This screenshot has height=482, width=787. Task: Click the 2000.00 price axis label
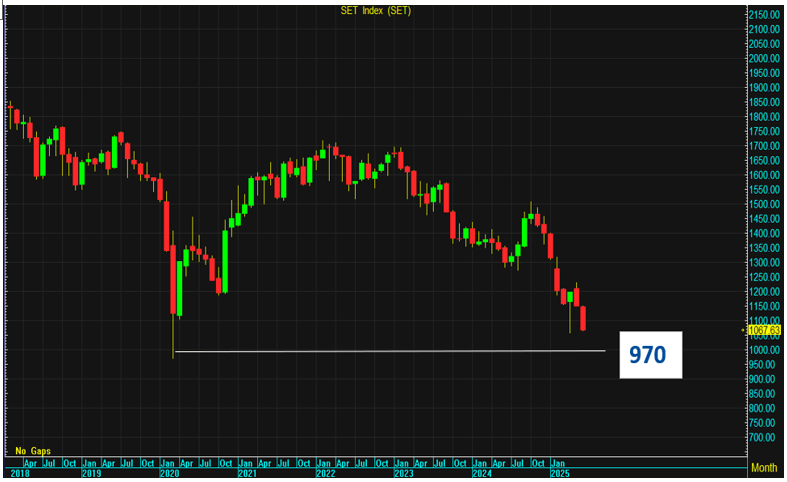pos(764,58)
